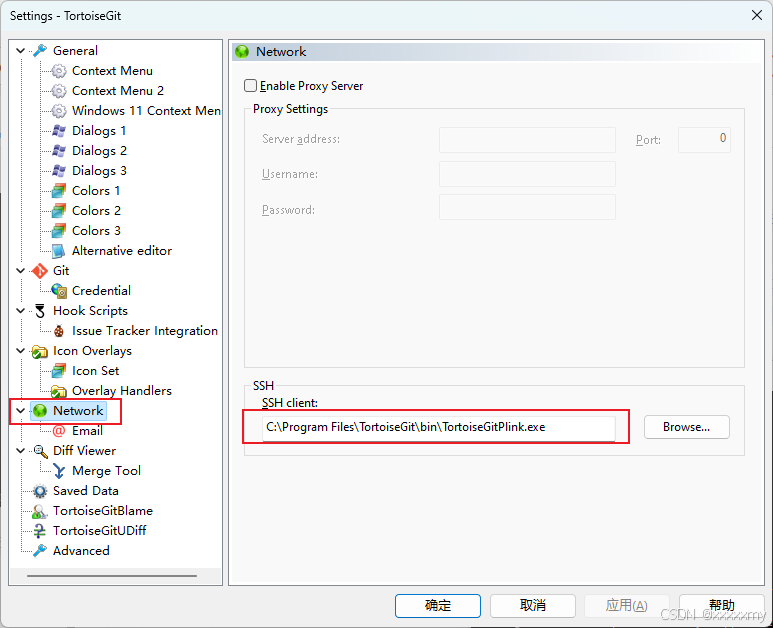Collapse the Icon Overlays tree node
This screenshot has width=773, height=628.
[21, 351]
